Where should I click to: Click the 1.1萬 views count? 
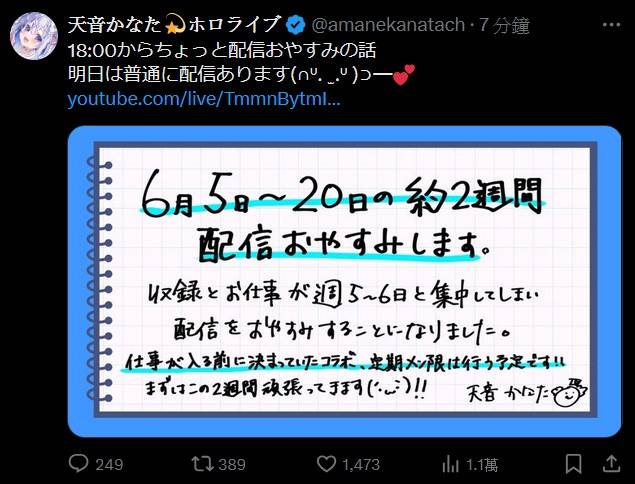[482, 464]
